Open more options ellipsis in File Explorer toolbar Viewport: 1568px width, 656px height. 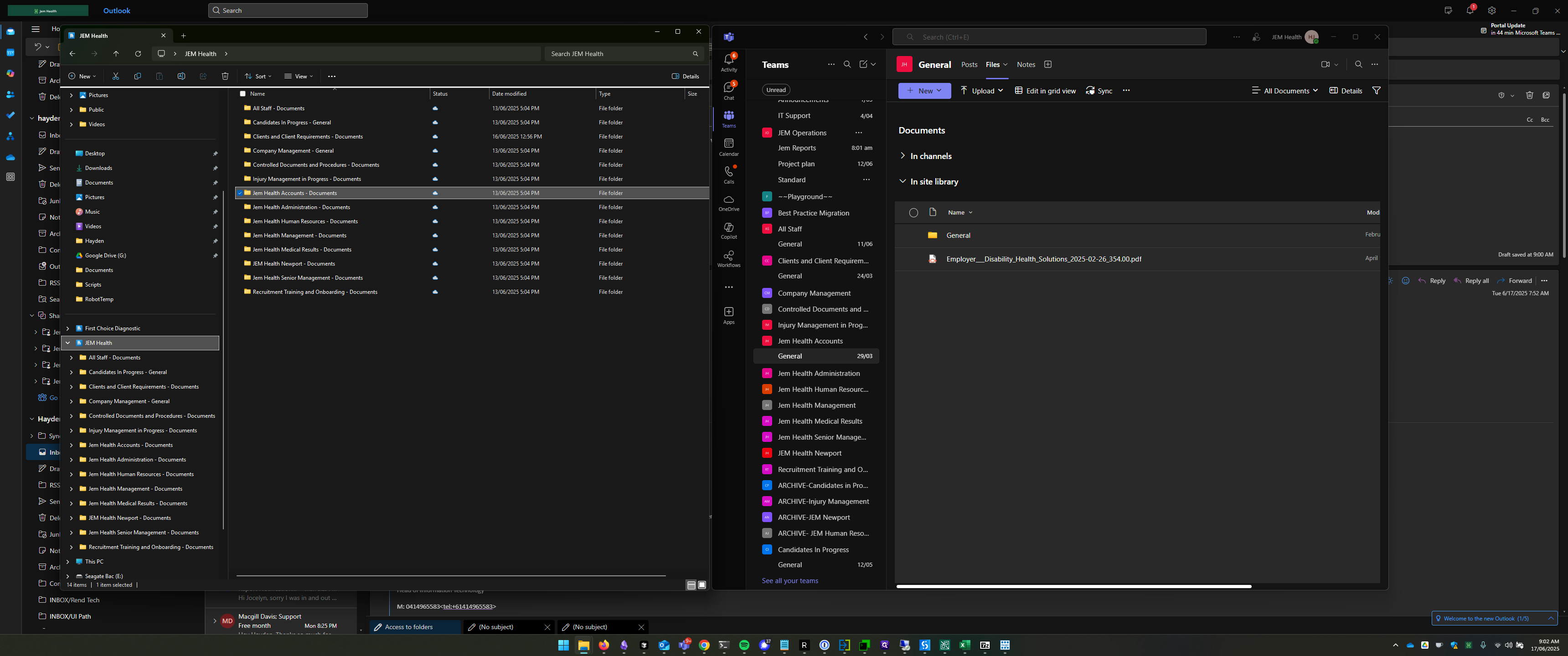pos(332,76)
